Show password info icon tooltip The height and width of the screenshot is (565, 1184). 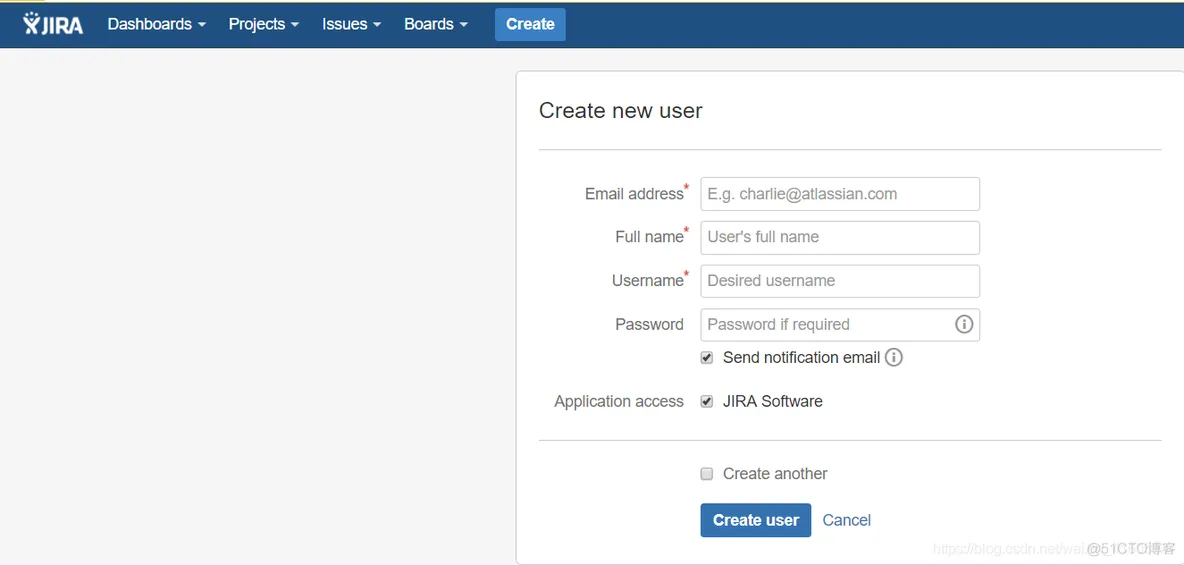click(x=964, y=325)
